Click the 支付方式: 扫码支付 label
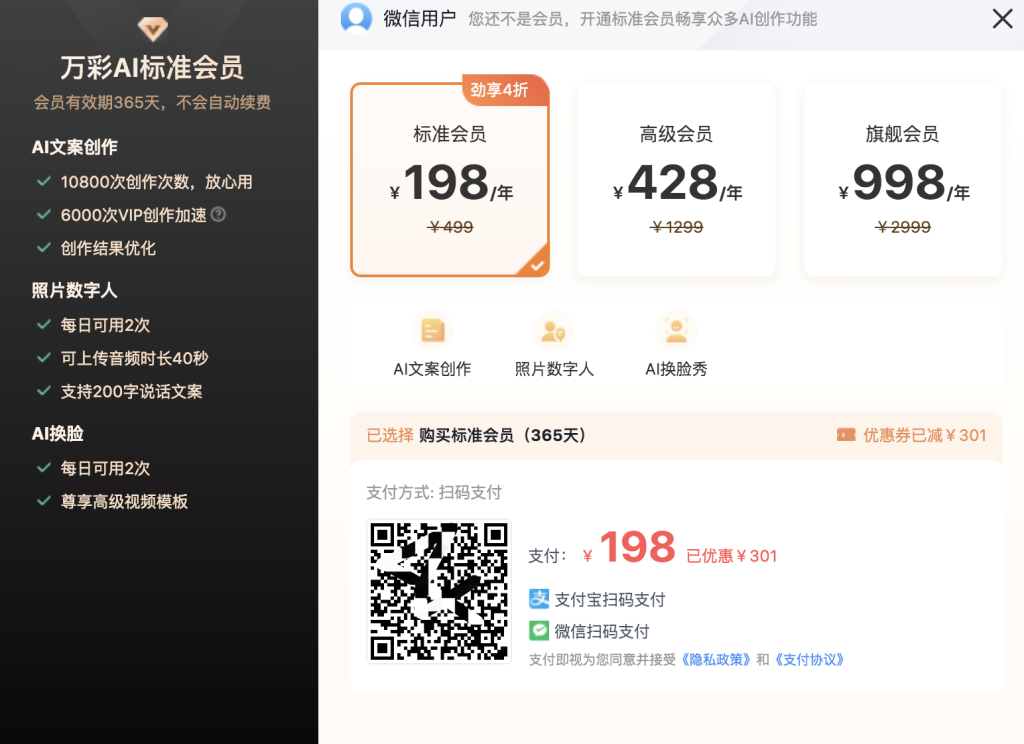Viewport: 1024px width, 744px height. point(434,493)
